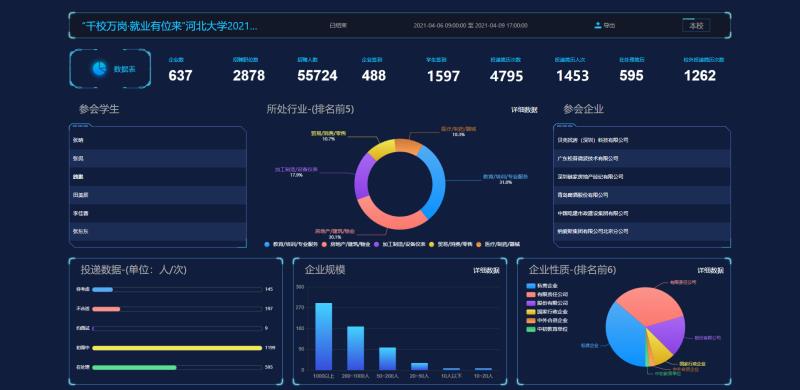Open 详细数据 for 企业规模 chart
800x390 pixels.
pyautogui.click(x=486, y=271)
